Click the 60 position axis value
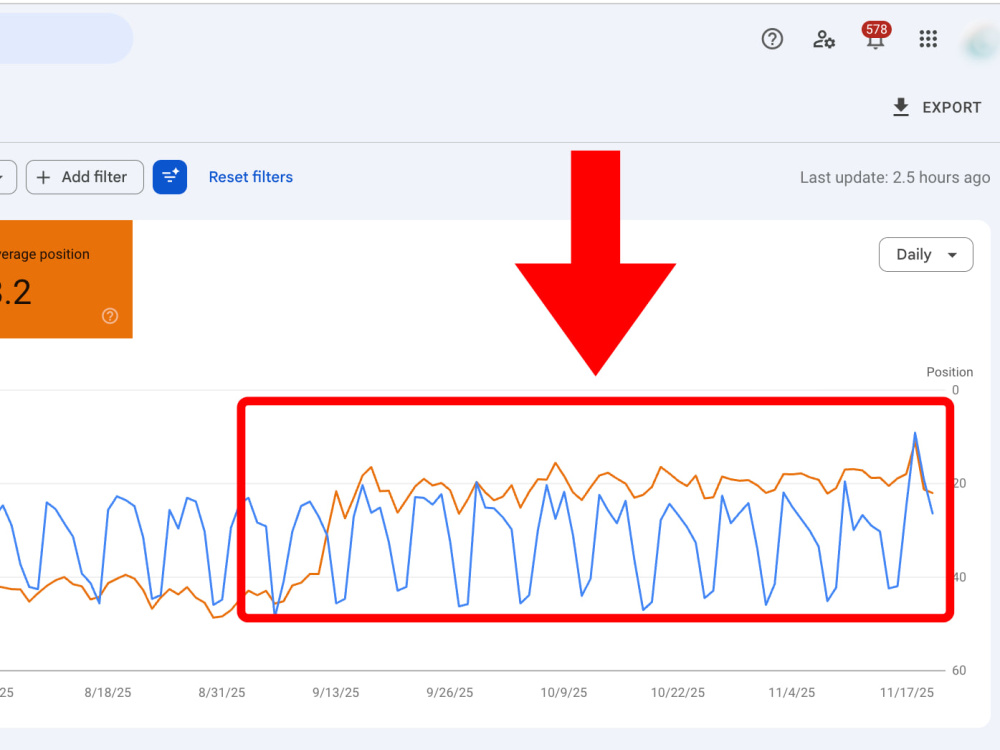 point(959,670)
